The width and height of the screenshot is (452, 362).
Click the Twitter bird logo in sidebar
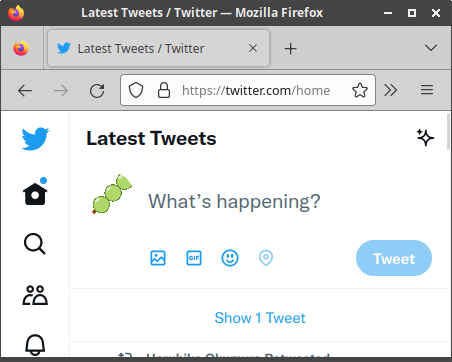35,139
